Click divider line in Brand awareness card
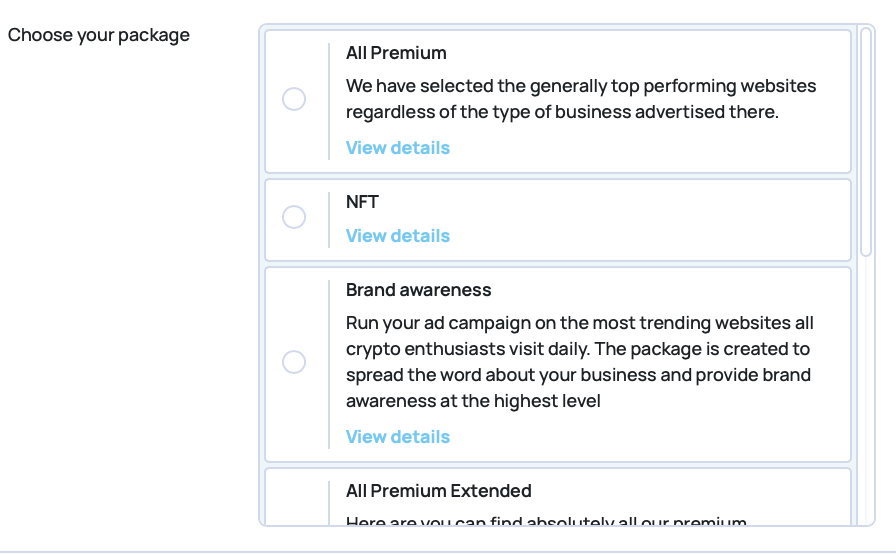Screen dimensions: 896x554 pos(329,364)
